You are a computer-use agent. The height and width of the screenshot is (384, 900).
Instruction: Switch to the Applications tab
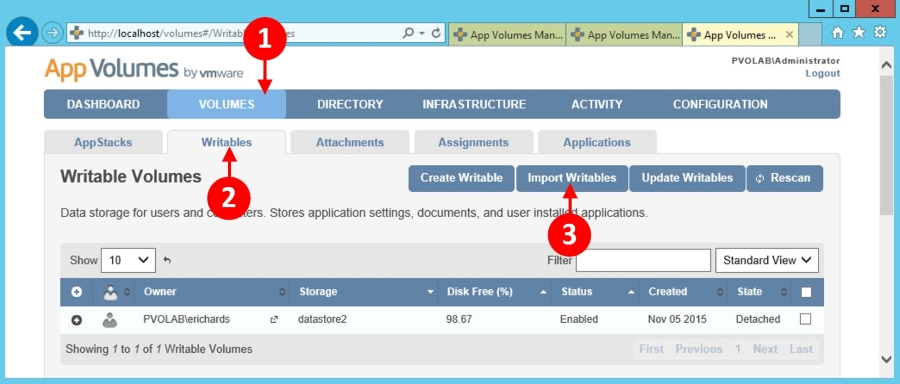tap(597, 142)
